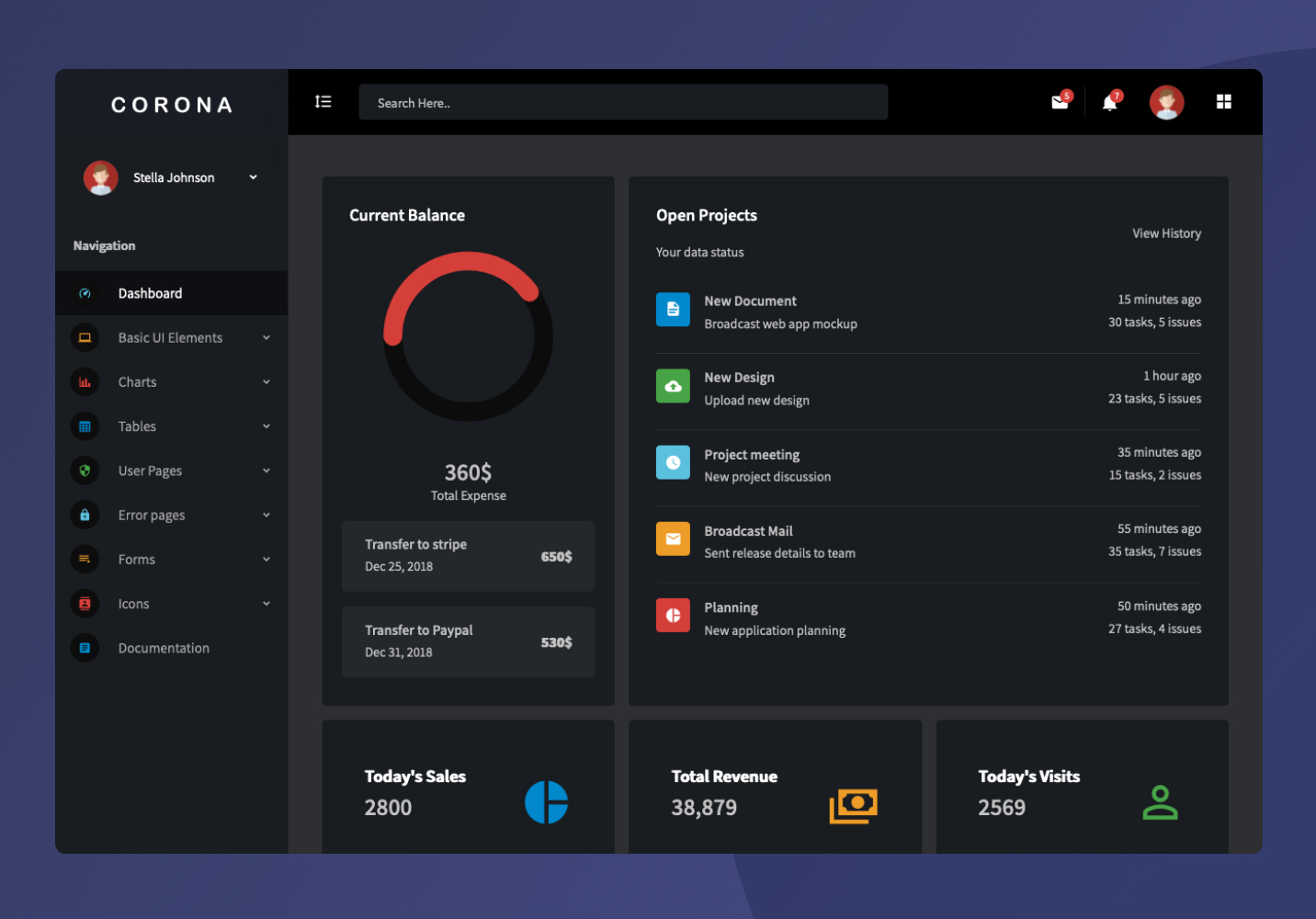Image resolution: width=1316 pixels, height=919 pixels.
Task: Open the Planning project title
Action: pos(731,607)
